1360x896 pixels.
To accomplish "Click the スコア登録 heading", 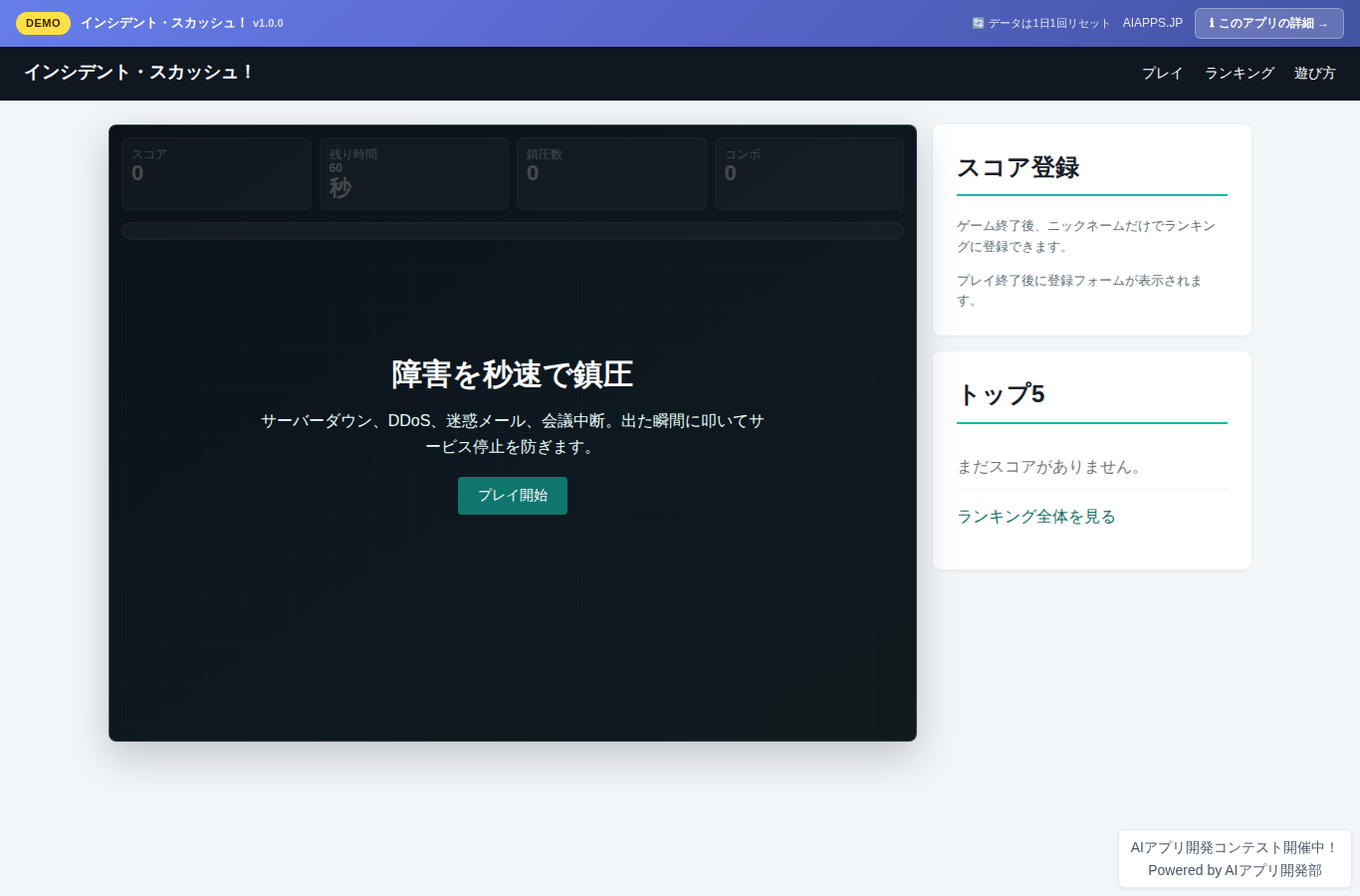I will click(1018, 167).
